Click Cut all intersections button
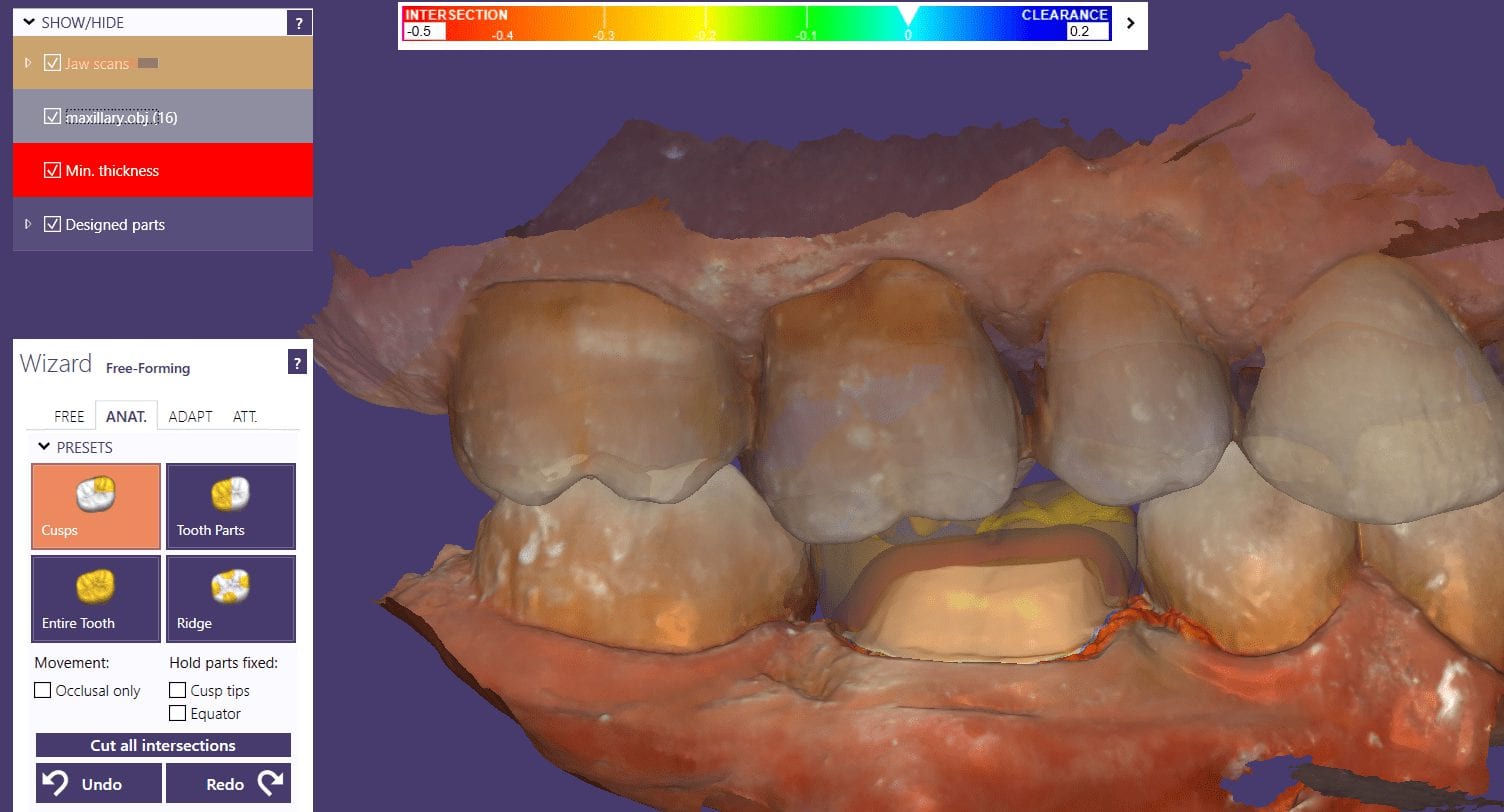Screen dimensions: 1504x812 (163, 745)
